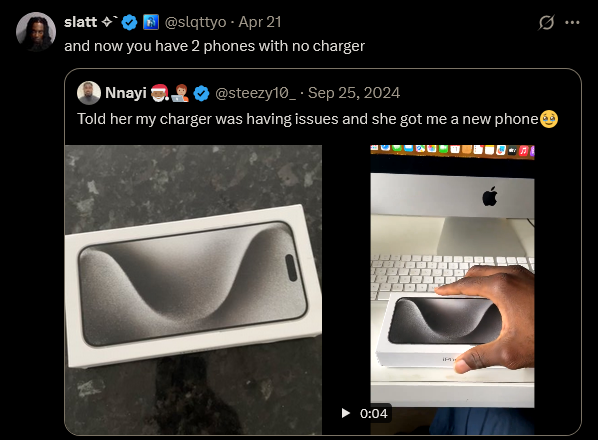The width and height of the screenshot is (598, 440).
Task: Visit the @steezy10_ handle
Action: [x=256, y=93]
